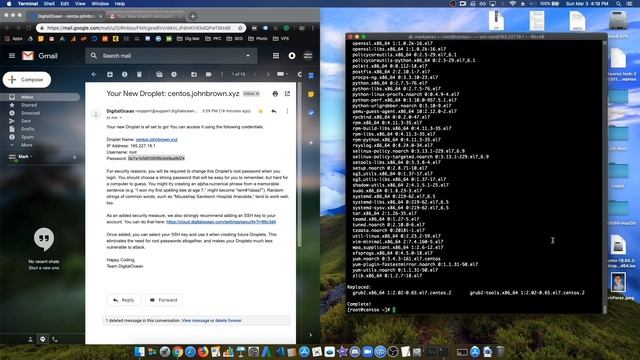Star the DigitalOcean message
640x360 pixels.
tap(260, 111)
